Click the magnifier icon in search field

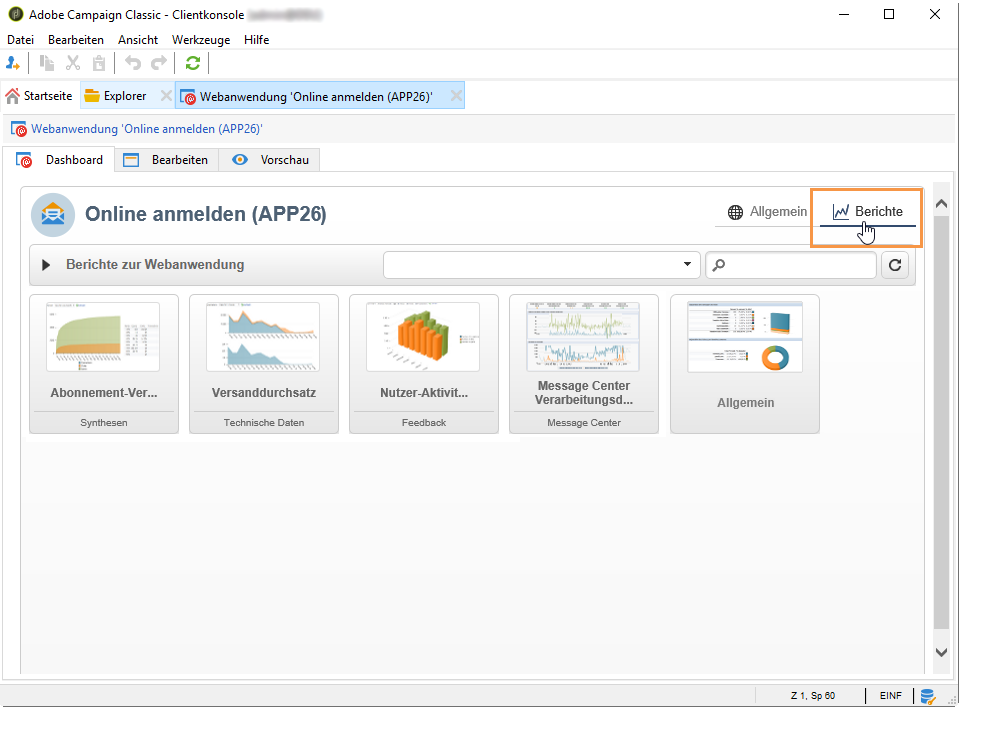[x=719, y=265]
